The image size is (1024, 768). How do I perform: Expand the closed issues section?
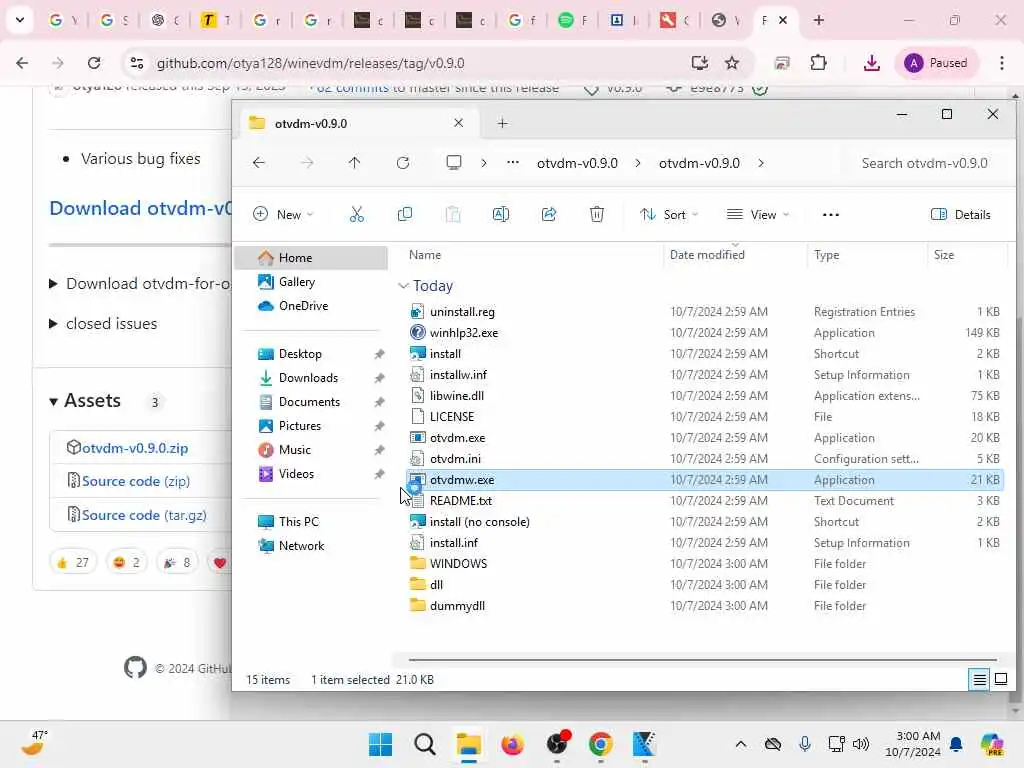point(54,323)
